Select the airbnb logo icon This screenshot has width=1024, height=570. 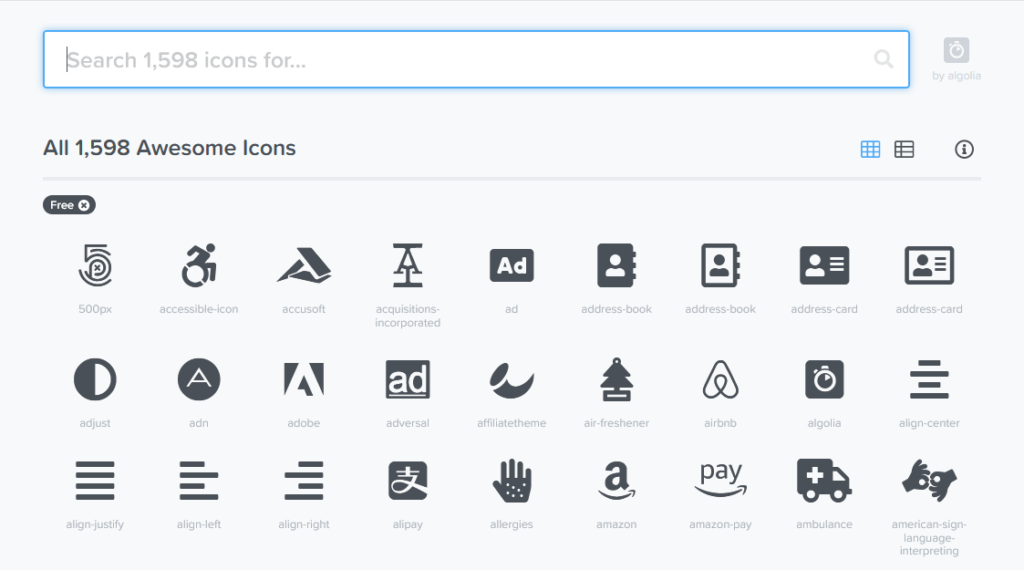coord(720,379)
